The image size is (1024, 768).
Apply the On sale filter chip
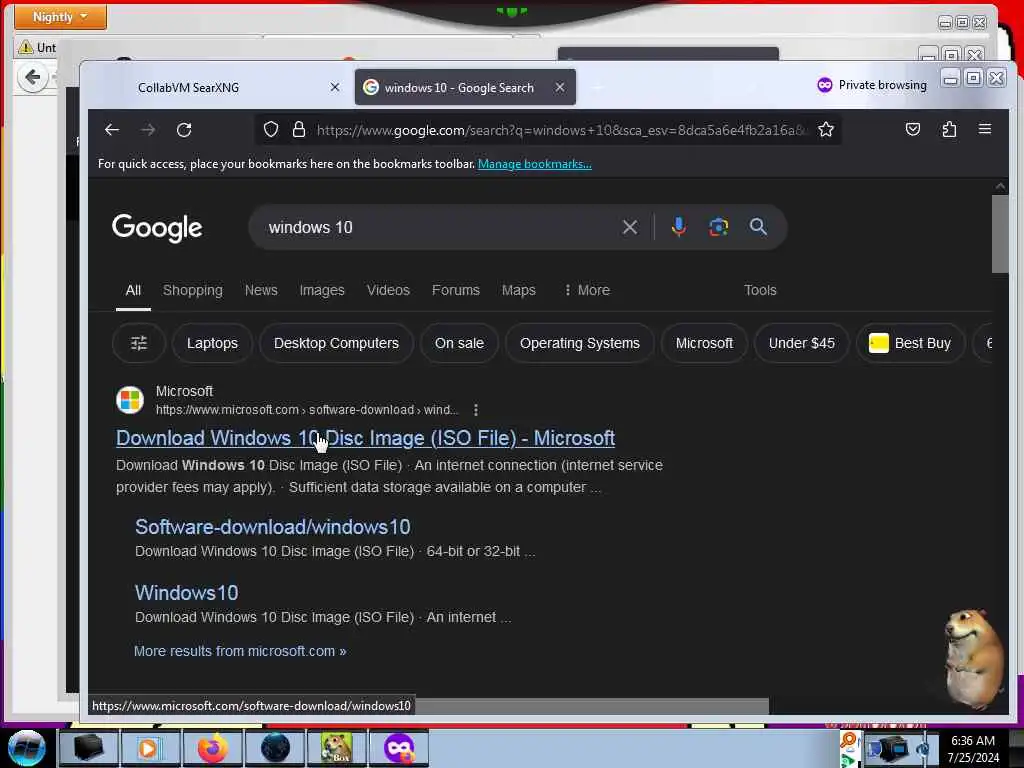[459, 343]
